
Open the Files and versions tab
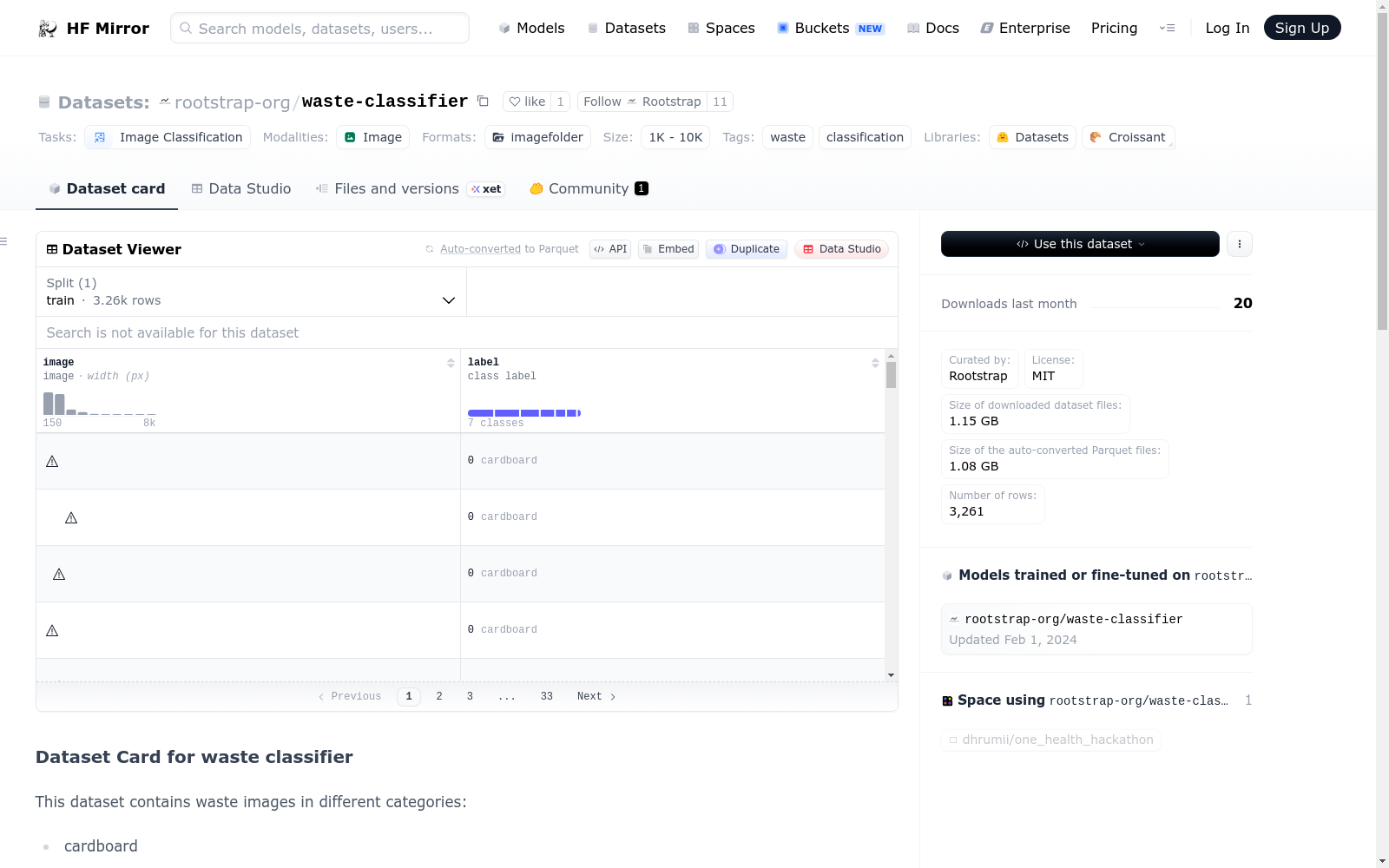[x=410, y=188]
